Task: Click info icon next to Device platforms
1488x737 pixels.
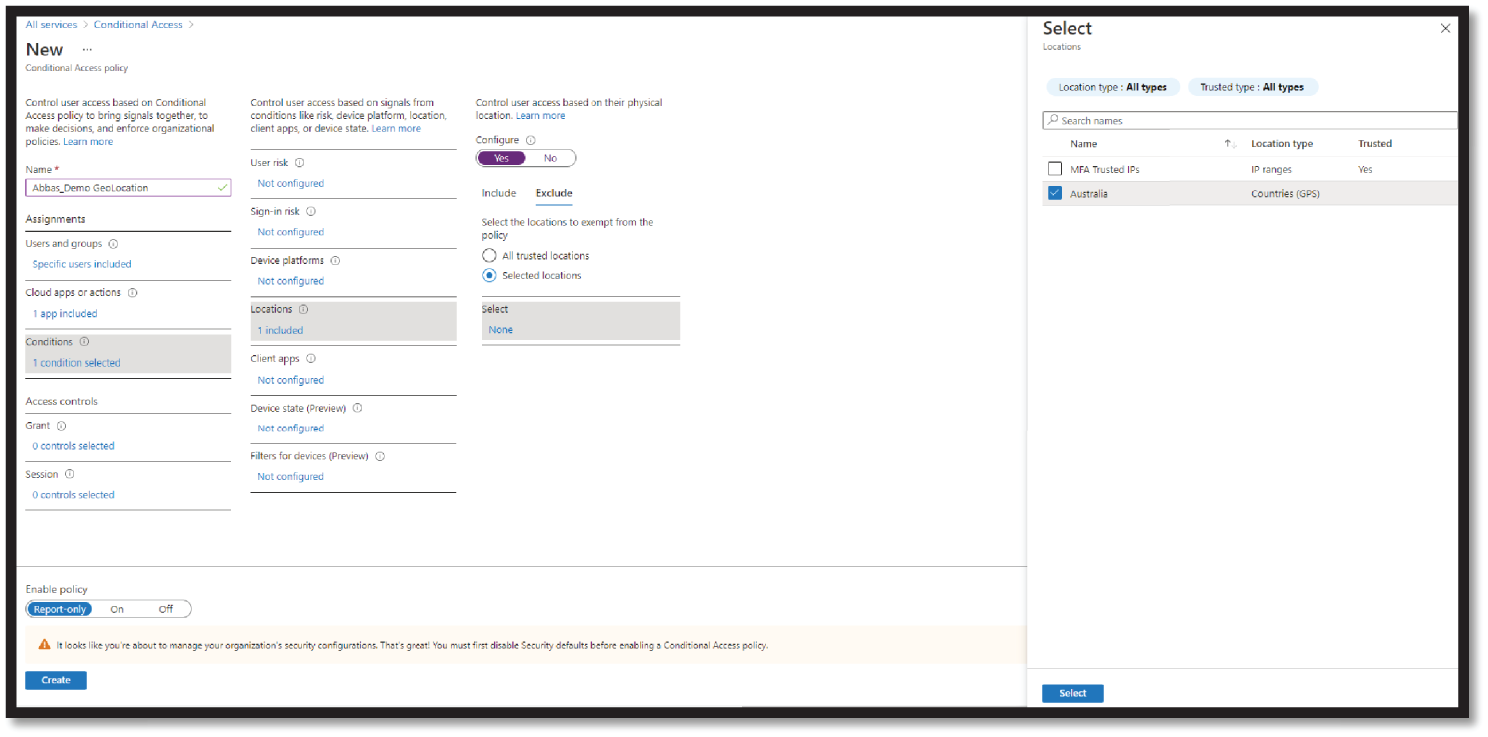Action: 335,261
